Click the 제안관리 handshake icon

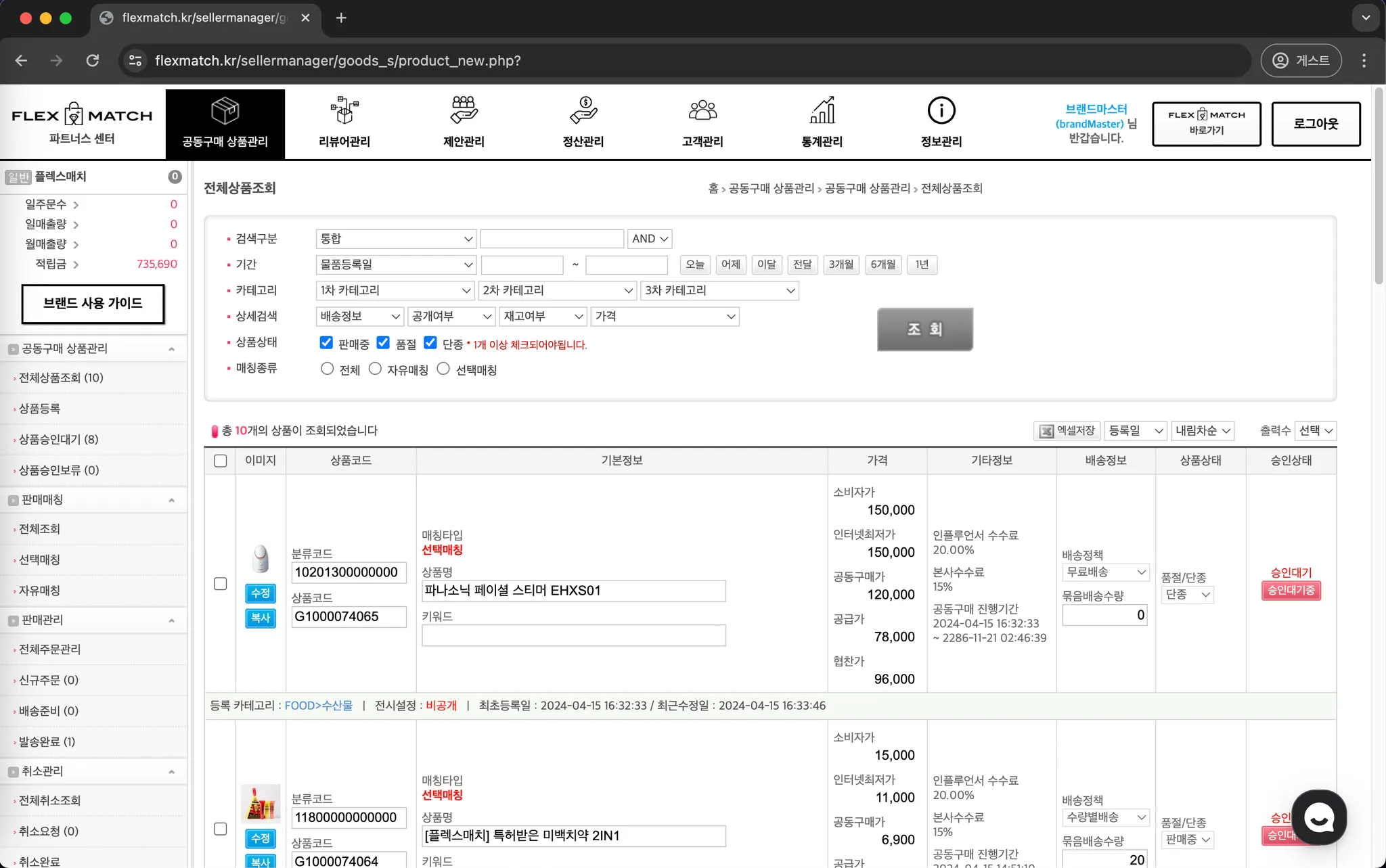[x=464, y=111]
